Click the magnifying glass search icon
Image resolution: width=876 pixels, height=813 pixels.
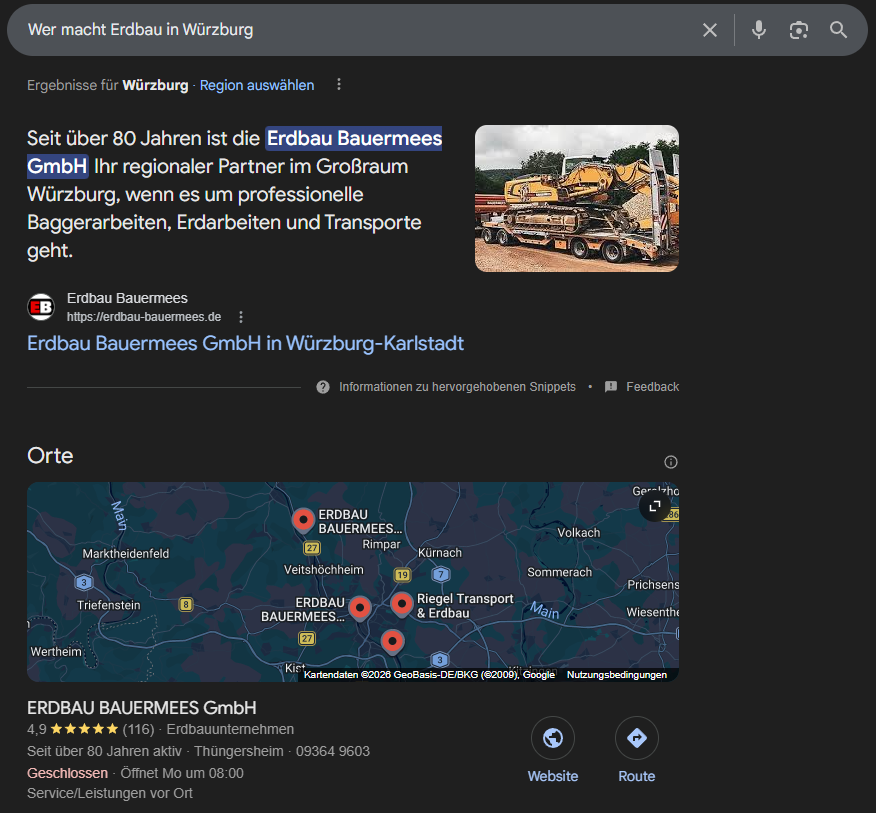coord(839,30)
